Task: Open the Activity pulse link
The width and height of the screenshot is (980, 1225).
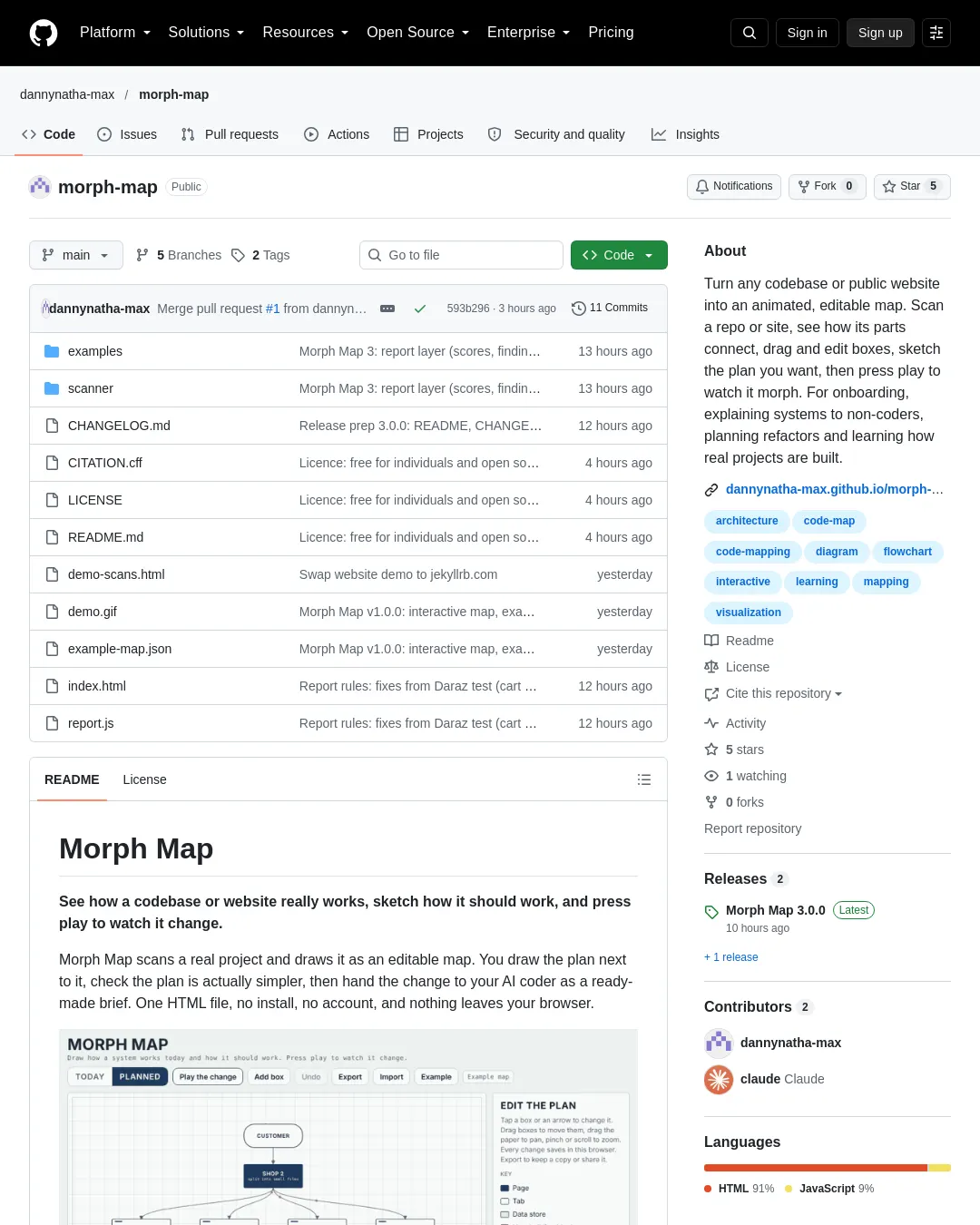Action: click(735, 723)
